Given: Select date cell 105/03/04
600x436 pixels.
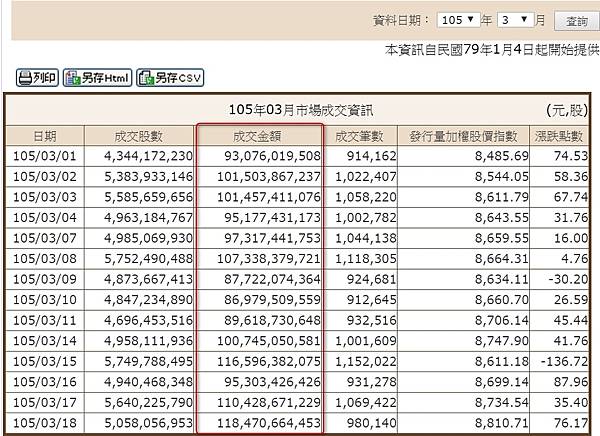Looking at the screenshot, I should pos(45,218).
